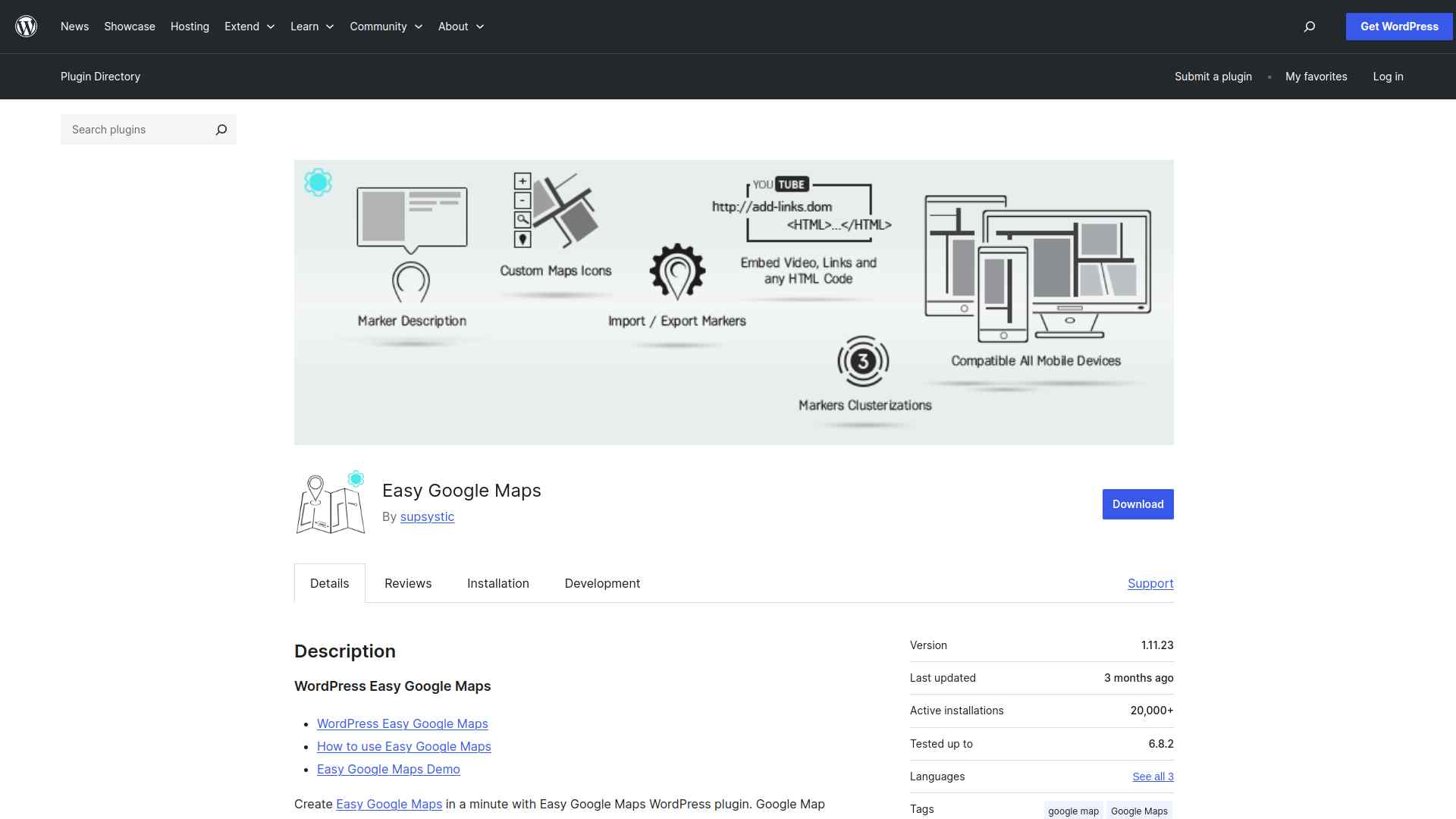Screen dimensions: 1456x819
Task: Expand the About menu chevron
Action: 480,27
